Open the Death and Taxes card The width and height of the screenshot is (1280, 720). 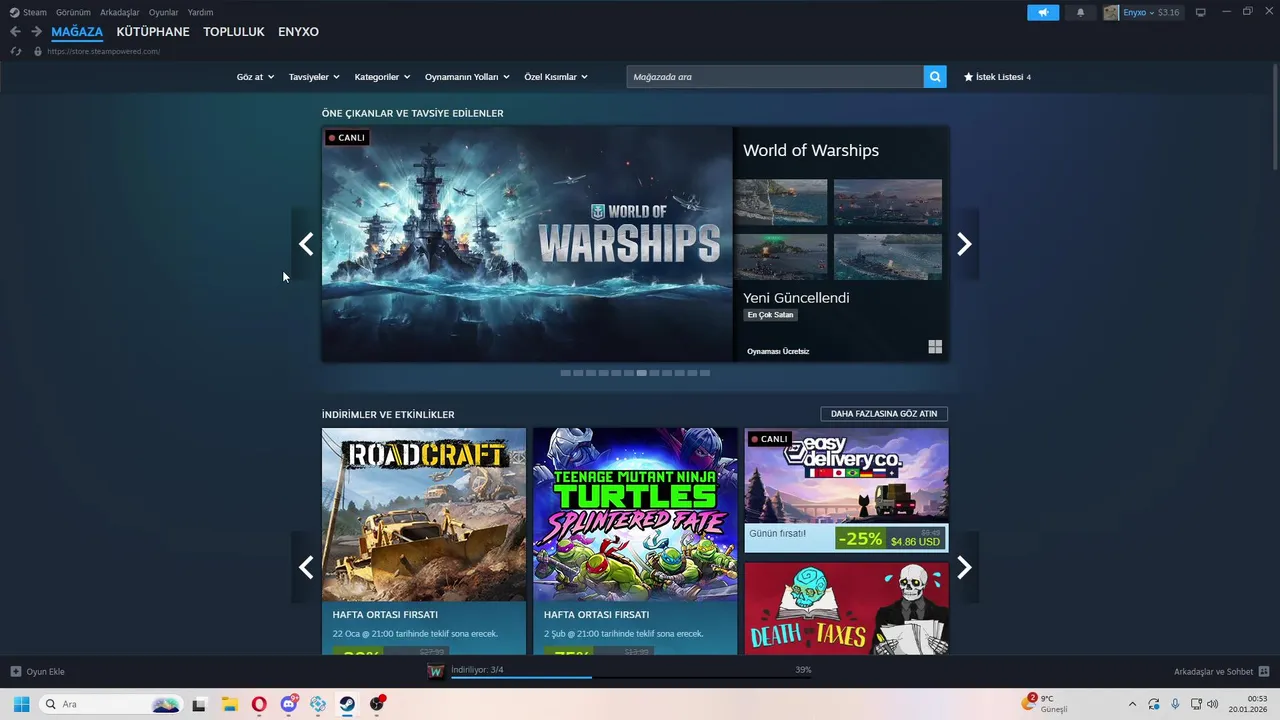pyautogui.click(x=846, y=608)
